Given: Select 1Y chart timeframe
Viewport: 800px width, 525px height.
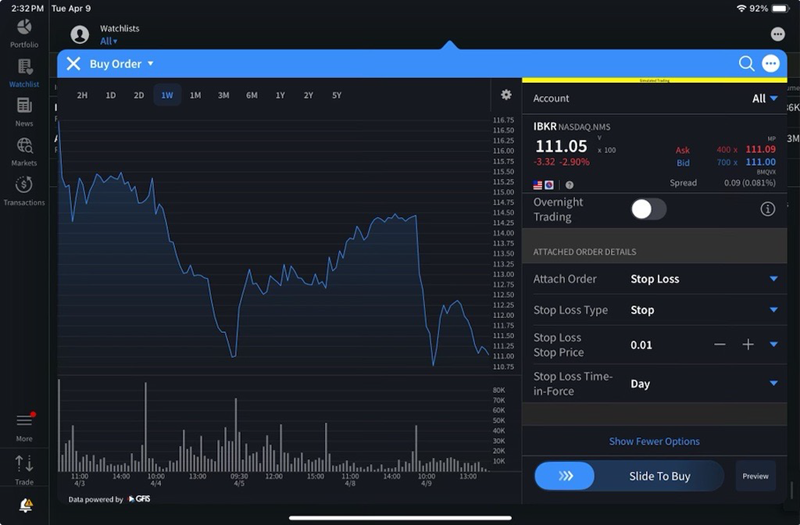Looking at the screenshot, I should (x=280, y=95).
